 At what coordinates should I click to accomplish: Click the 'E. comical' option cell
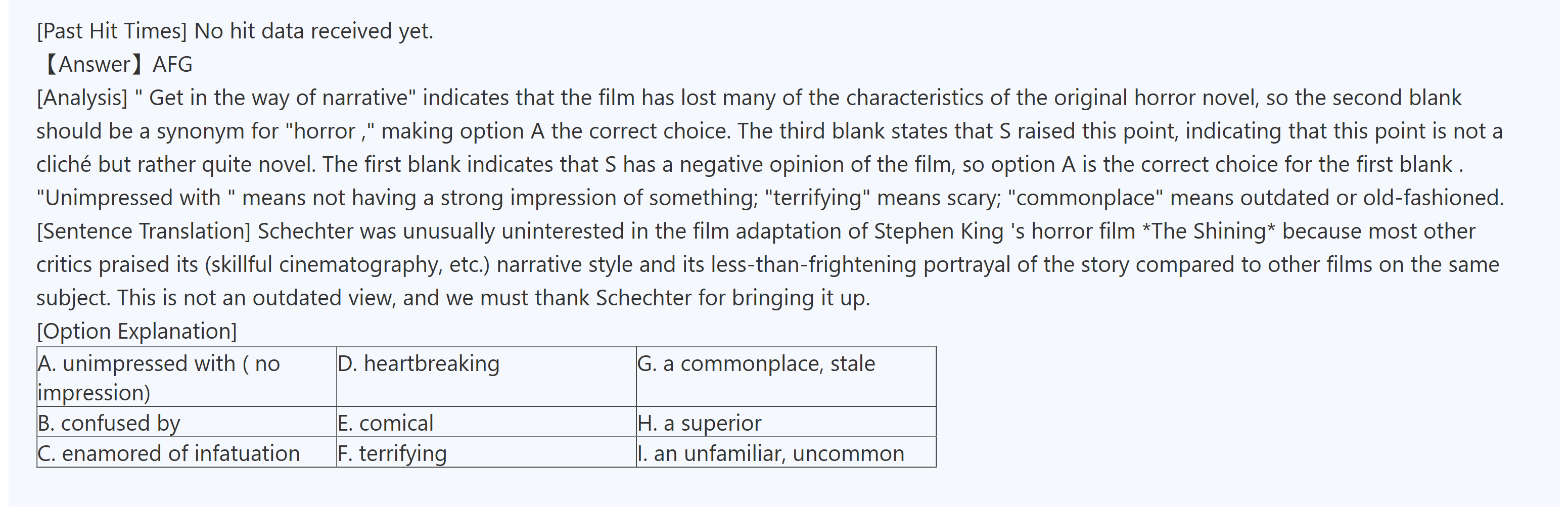[486, 423]
